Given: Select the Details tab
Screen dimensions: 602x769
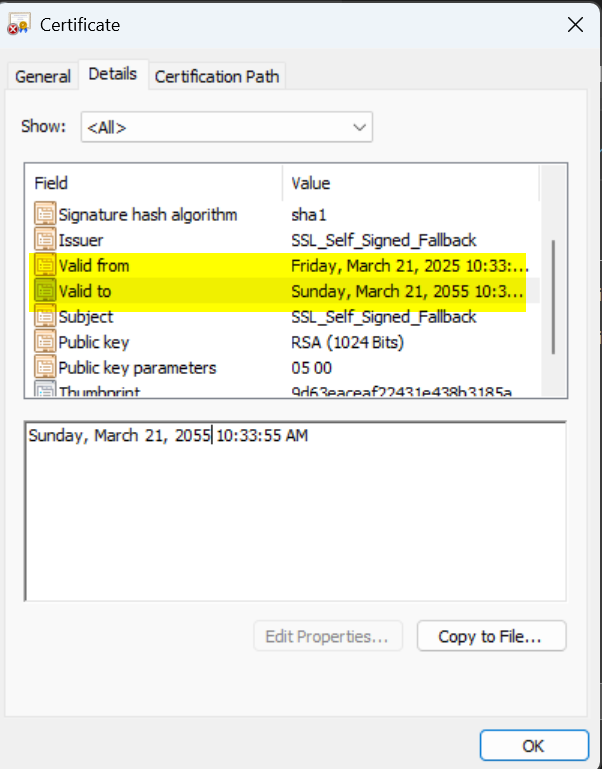Looking at the screenshot, I should [112, 74].
